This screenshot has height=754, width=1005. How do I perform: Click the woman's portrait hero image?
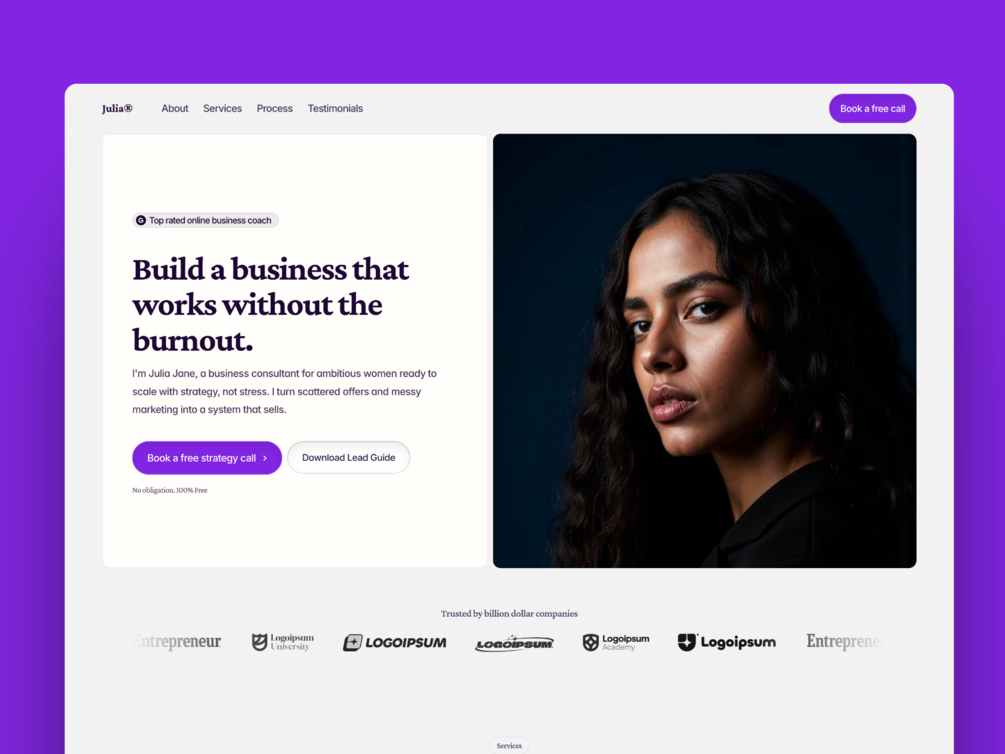coord(704,351)
